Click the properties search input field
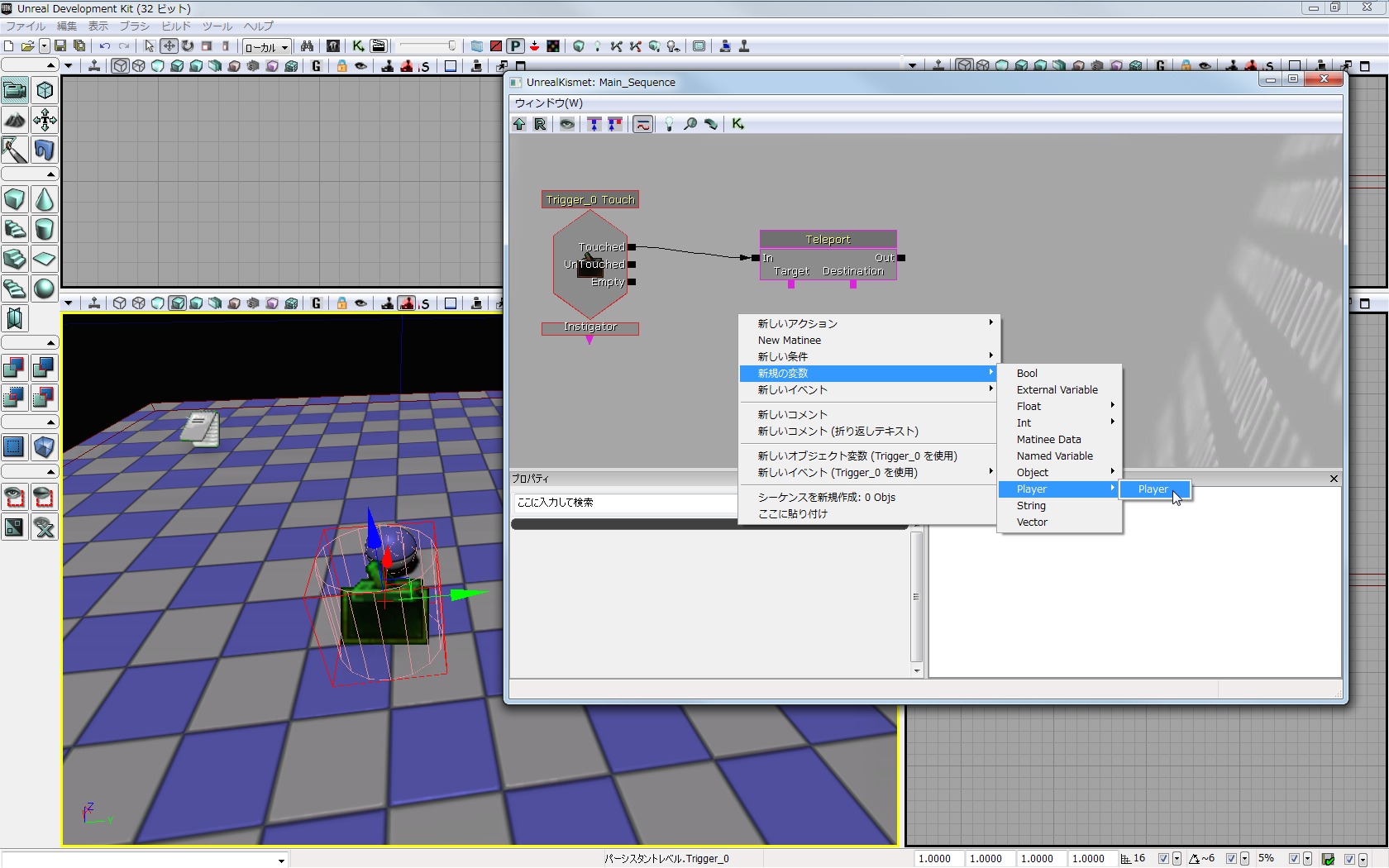The height and width of the screenshot is (868, 1389). click(624, 503)
